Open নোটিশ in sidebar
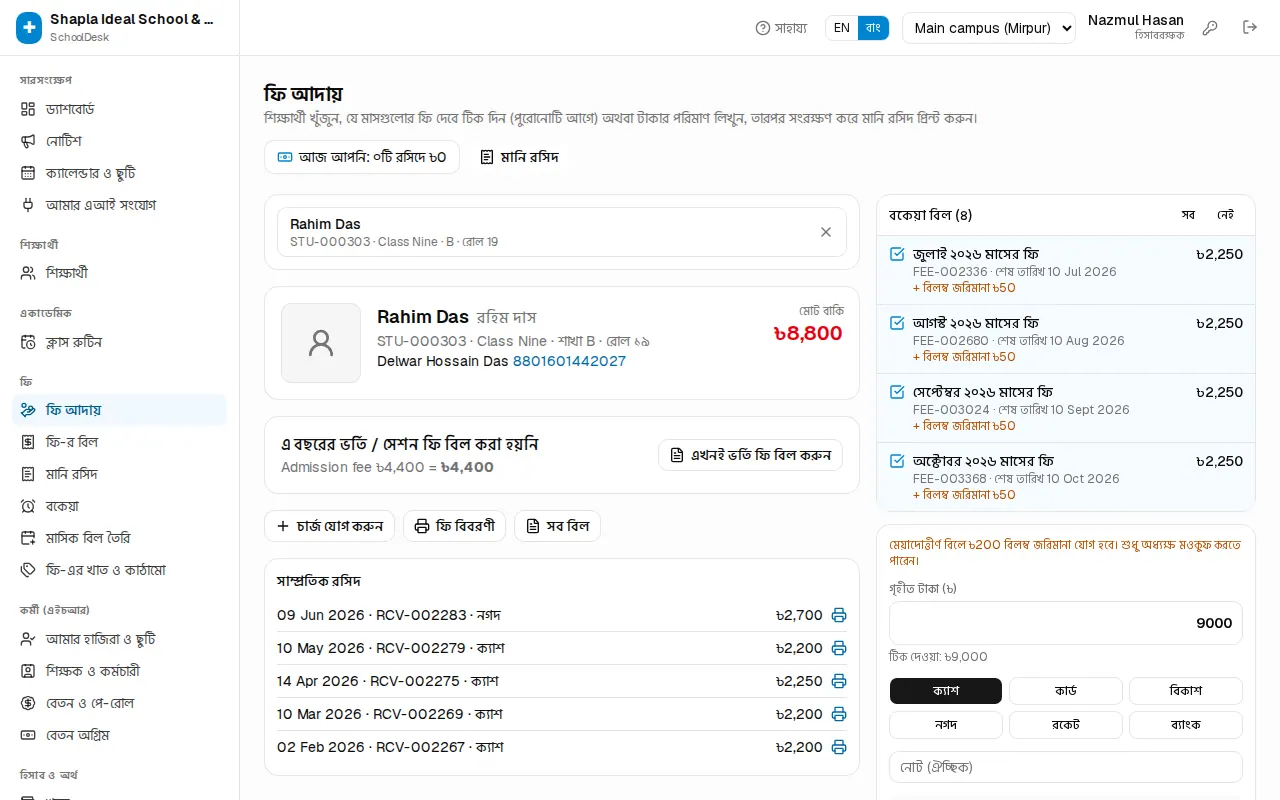Screen dimensions: 1280x800 119,141
